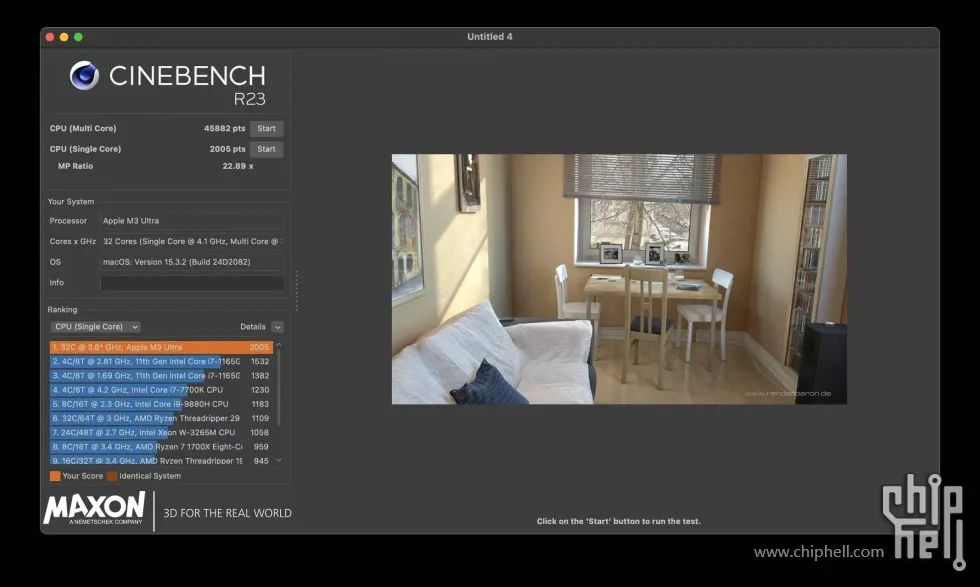This screenshot has width=980, height=587.
Task: Click the MAXON company logo
Action: tap(94, 508)
